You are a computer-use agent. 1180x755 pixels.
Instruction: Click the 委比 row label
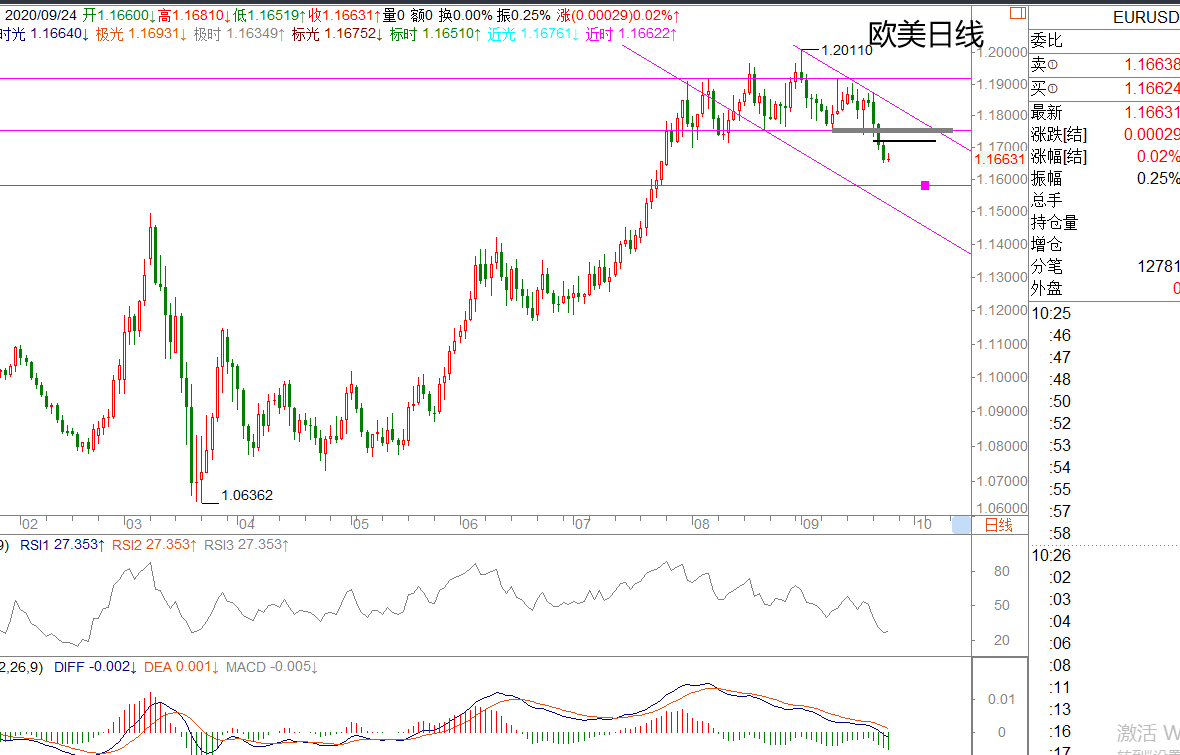[1046, 41]
